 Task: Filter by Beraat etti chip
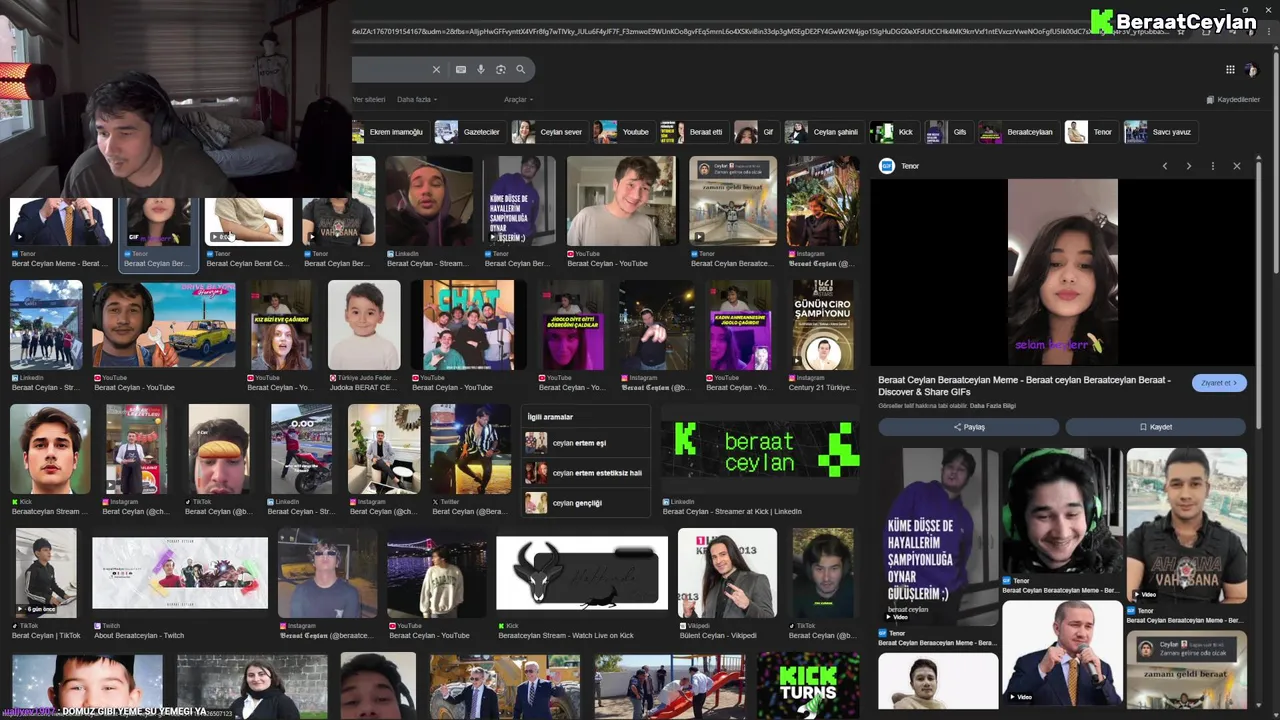point(693,132)
